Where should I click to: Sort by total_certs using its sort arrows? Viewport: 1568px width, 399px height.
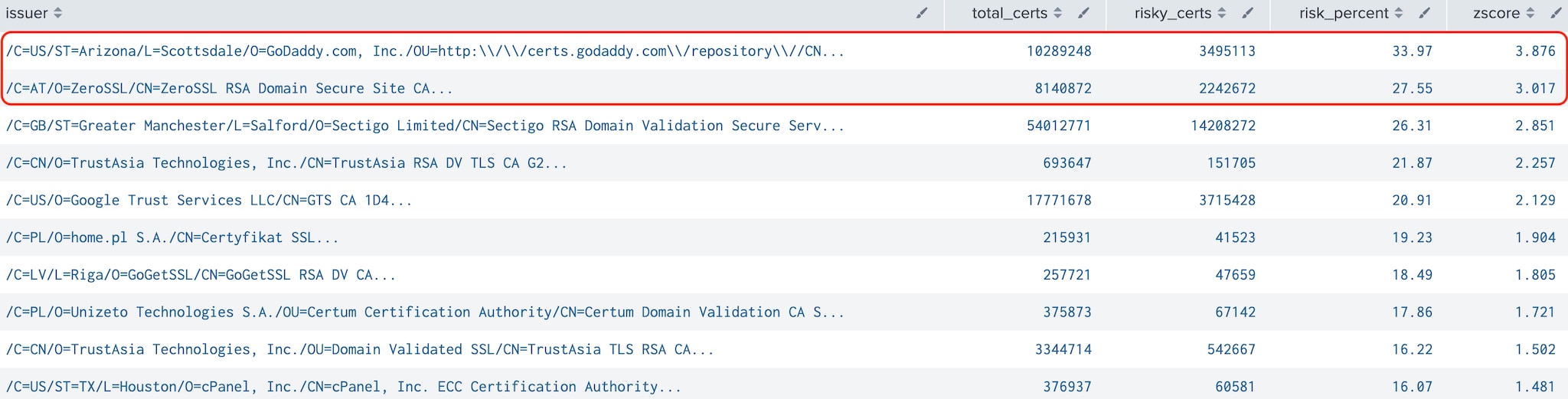coord(1058,13)
